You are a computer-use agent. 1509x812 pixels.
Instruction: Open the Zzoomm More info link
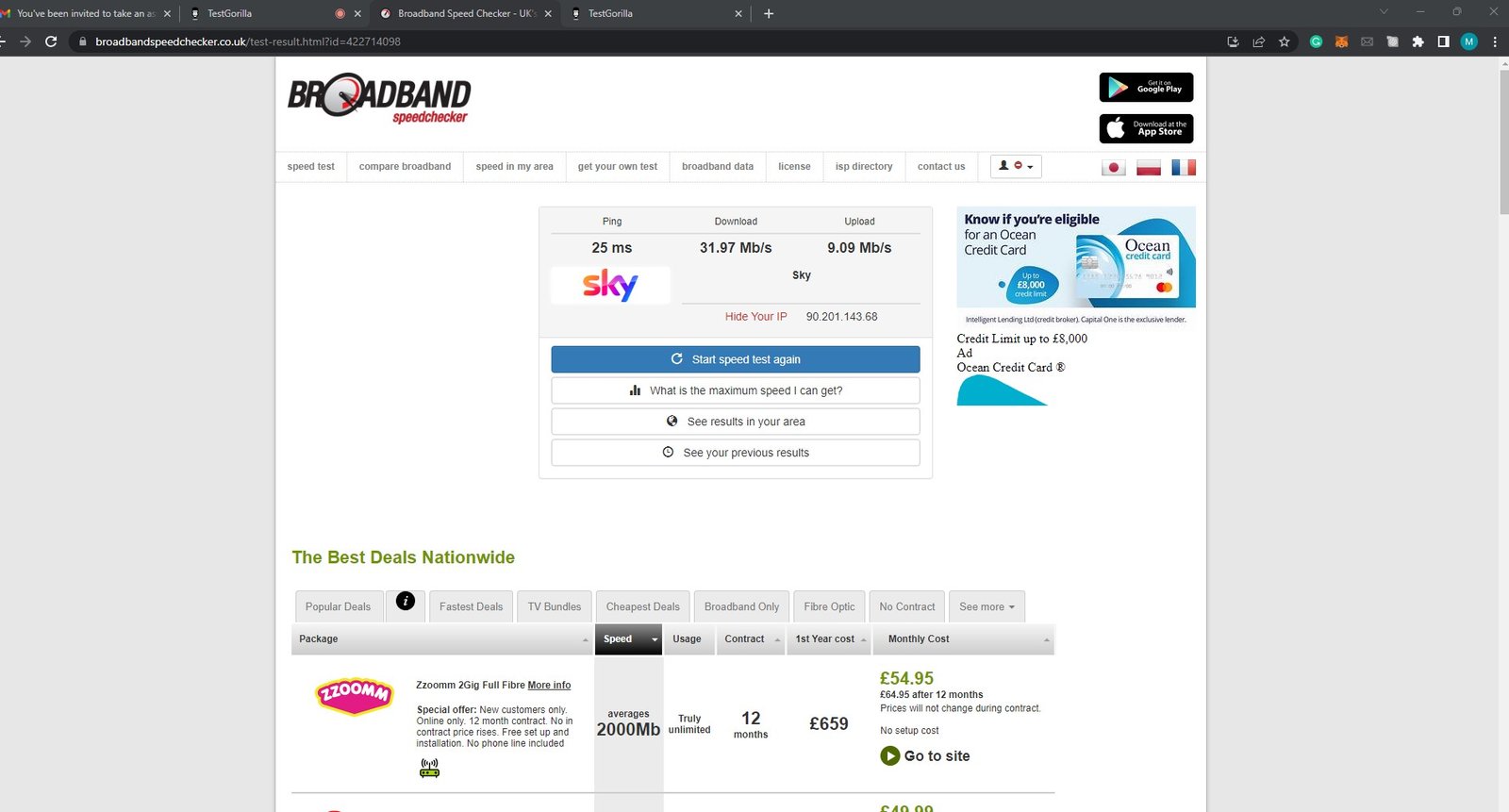(x=549, y=686)
